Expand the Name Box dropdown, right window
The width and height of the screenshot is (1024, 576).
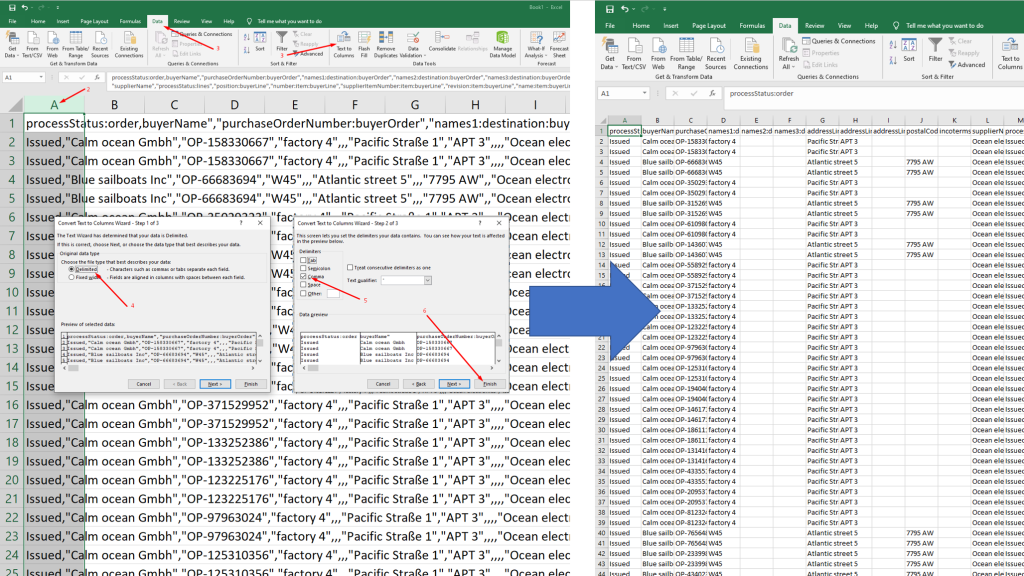[x=645, y=93]
